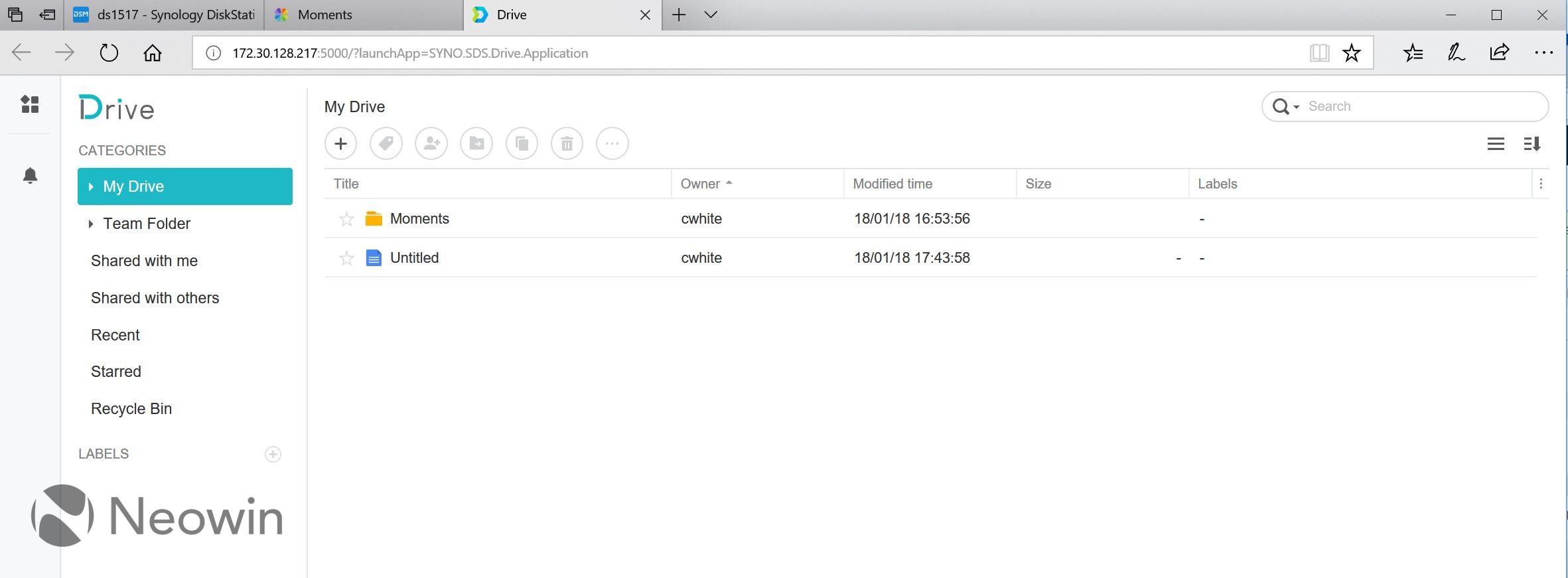
Task: Add page to favorites star
Action: tap(1352, 53)
